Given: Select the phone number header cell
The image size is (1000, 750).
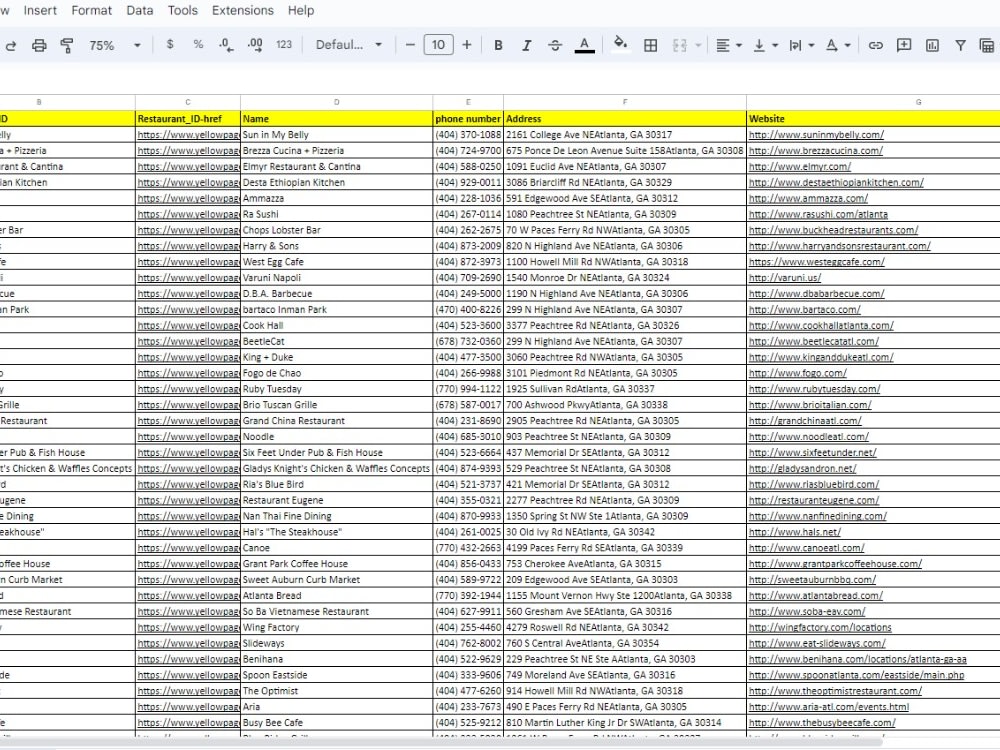Looking at the screenshot, I should coord(468,119).
